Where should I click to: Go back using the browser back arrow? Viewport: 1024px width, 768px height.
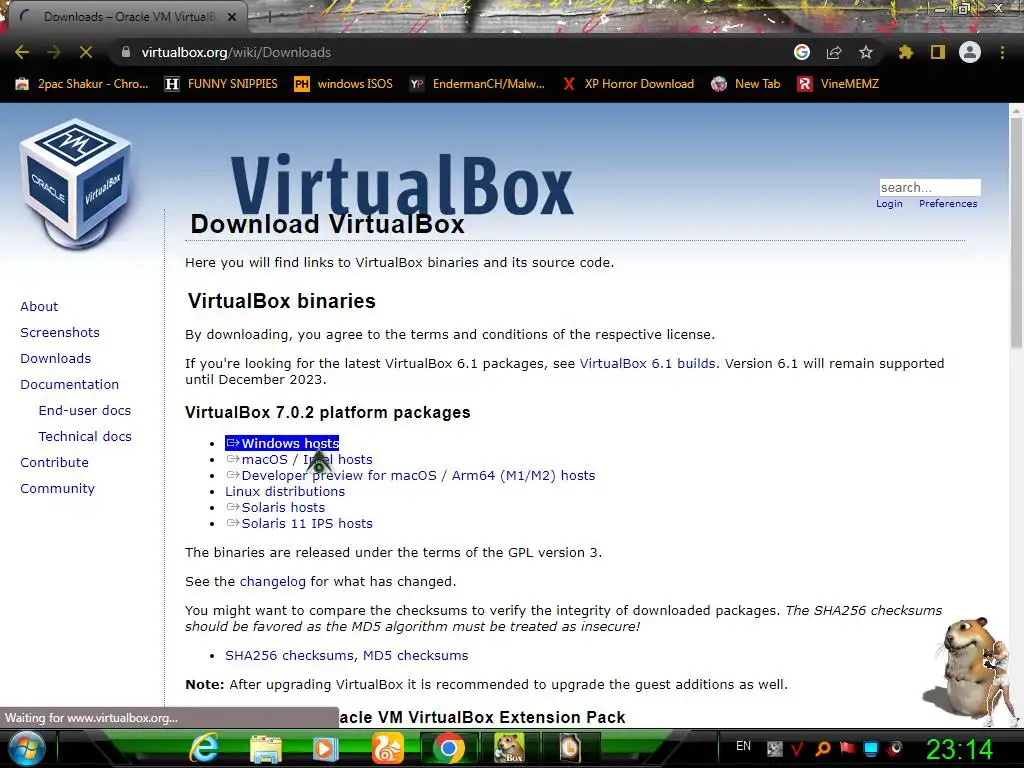coord(22,52)
